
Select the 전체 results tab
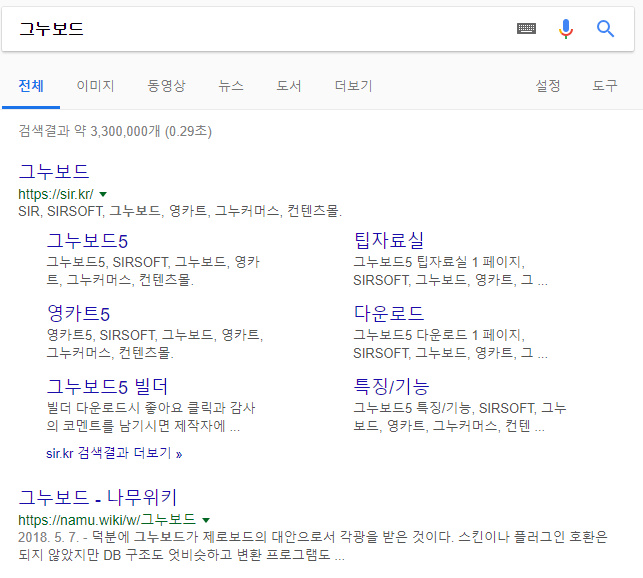coord(31,86)
